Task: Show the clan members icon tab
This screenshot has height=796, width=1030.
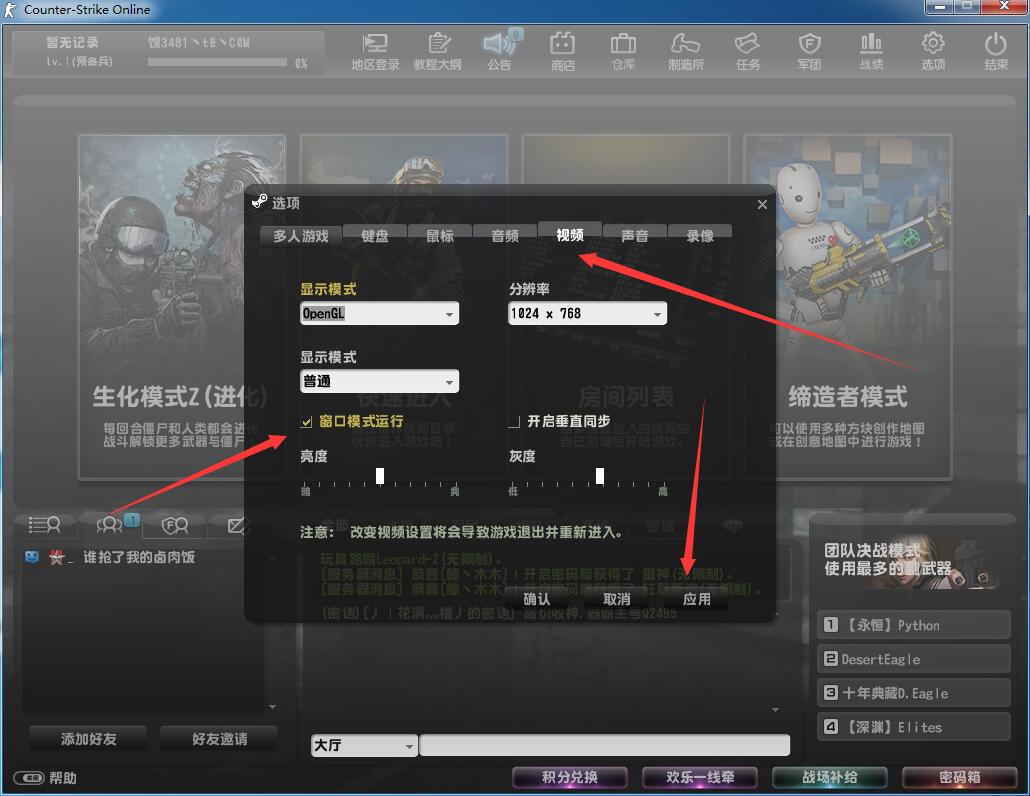Action: point(175,525)
